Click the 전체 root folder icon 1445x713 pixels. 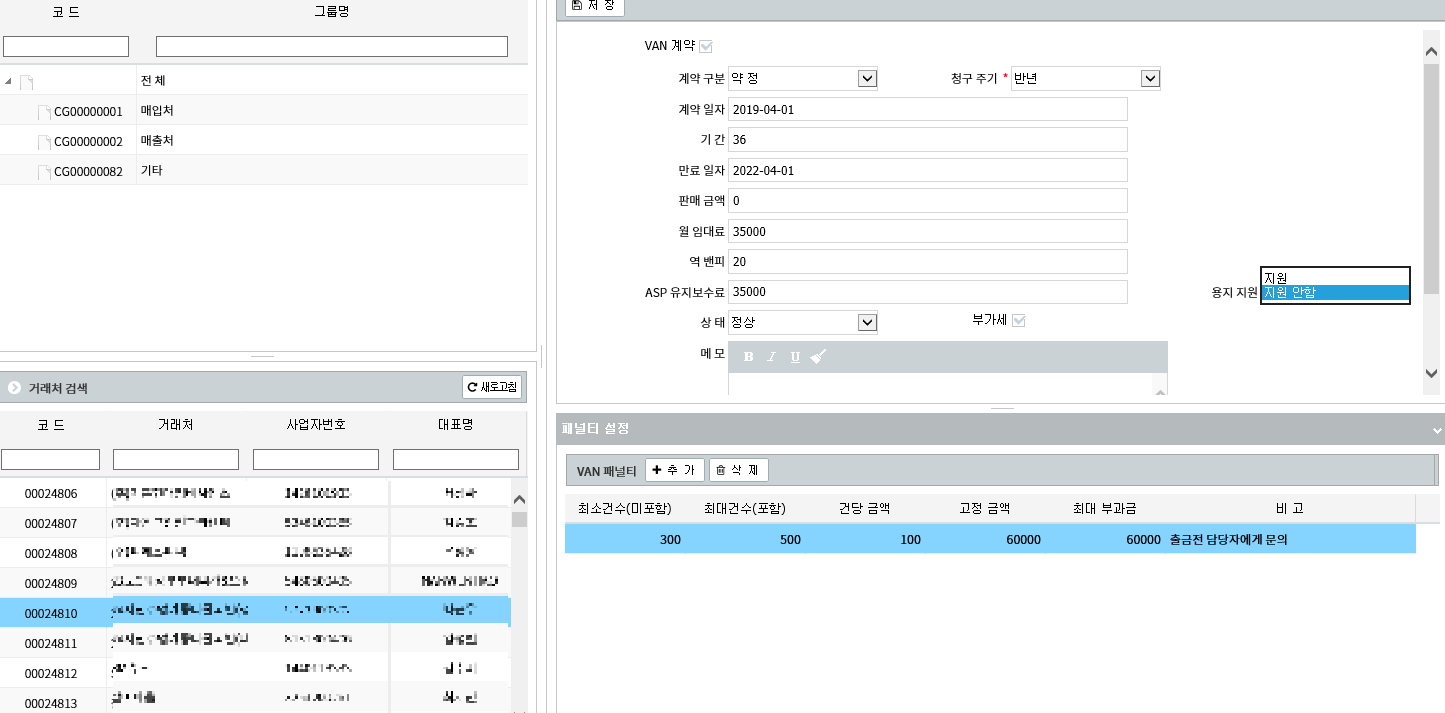pos(27,81)
